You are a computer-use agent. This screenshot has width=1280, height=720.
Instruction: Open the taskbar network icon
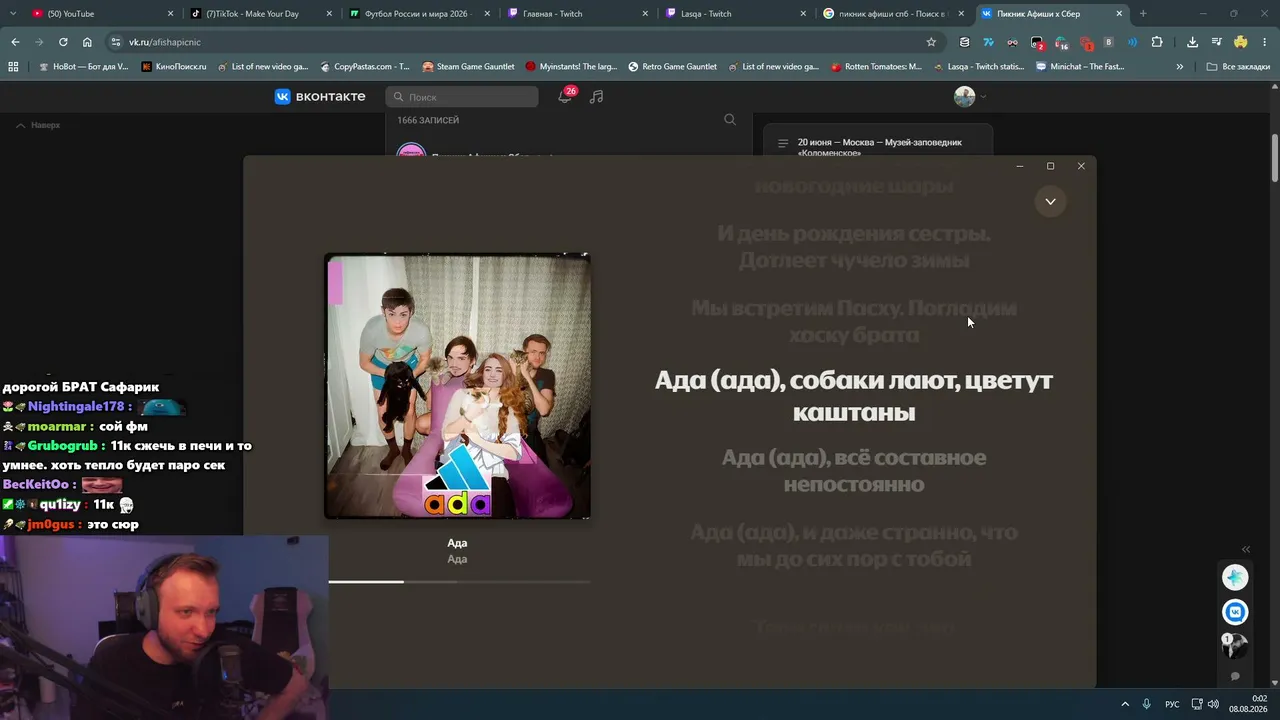(x=1197, y=704)
